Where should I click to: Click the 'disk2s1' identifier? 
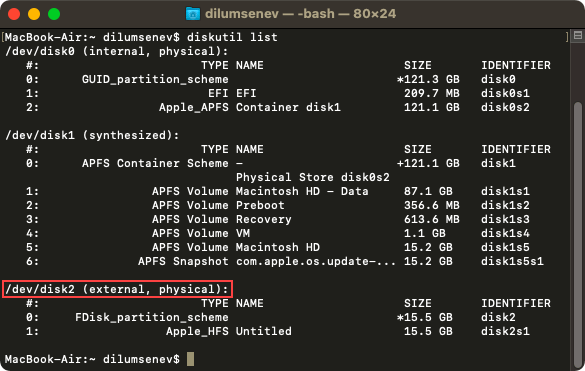(x=505, y=331)
